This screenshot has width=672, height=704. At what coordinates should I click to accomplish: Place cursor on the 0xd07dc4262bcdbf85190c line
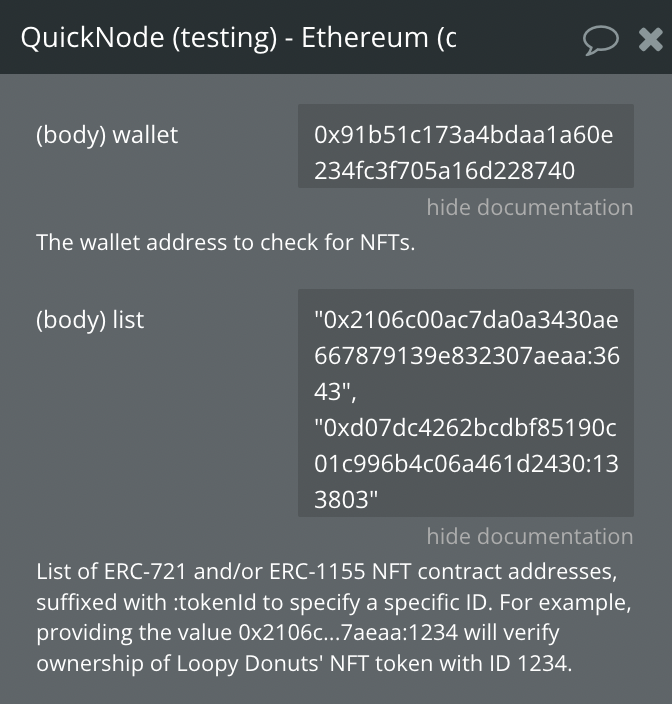pos(465,427)
